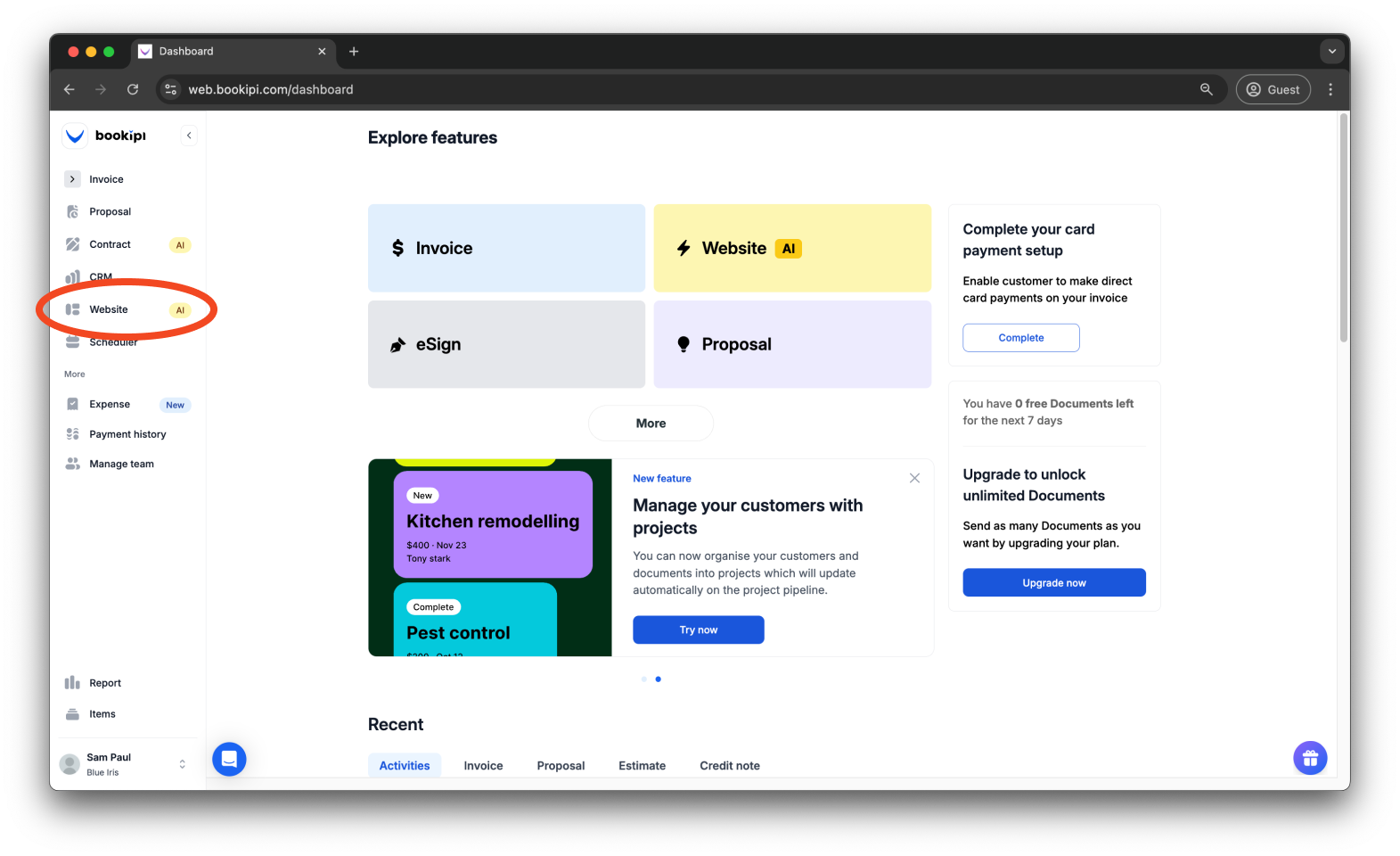Click the site info icon in address bar
This screenshot has width=1400, height=856.
tap(171, 89)
